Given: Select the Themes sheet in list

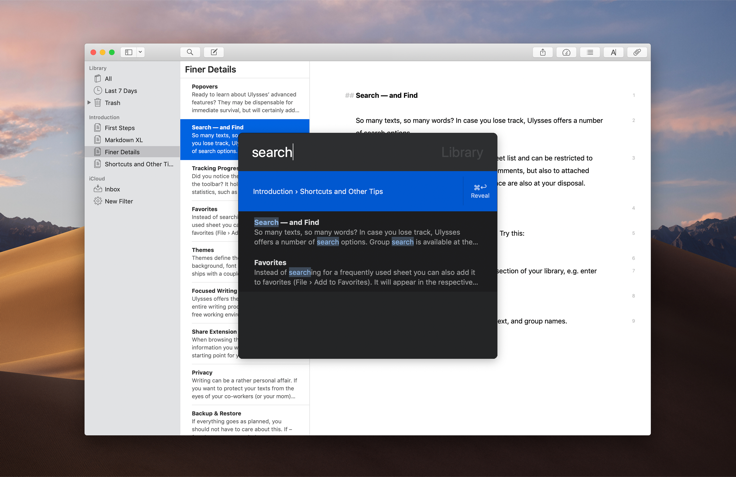Looking at the screenshot, I should [x=210, y=262].
